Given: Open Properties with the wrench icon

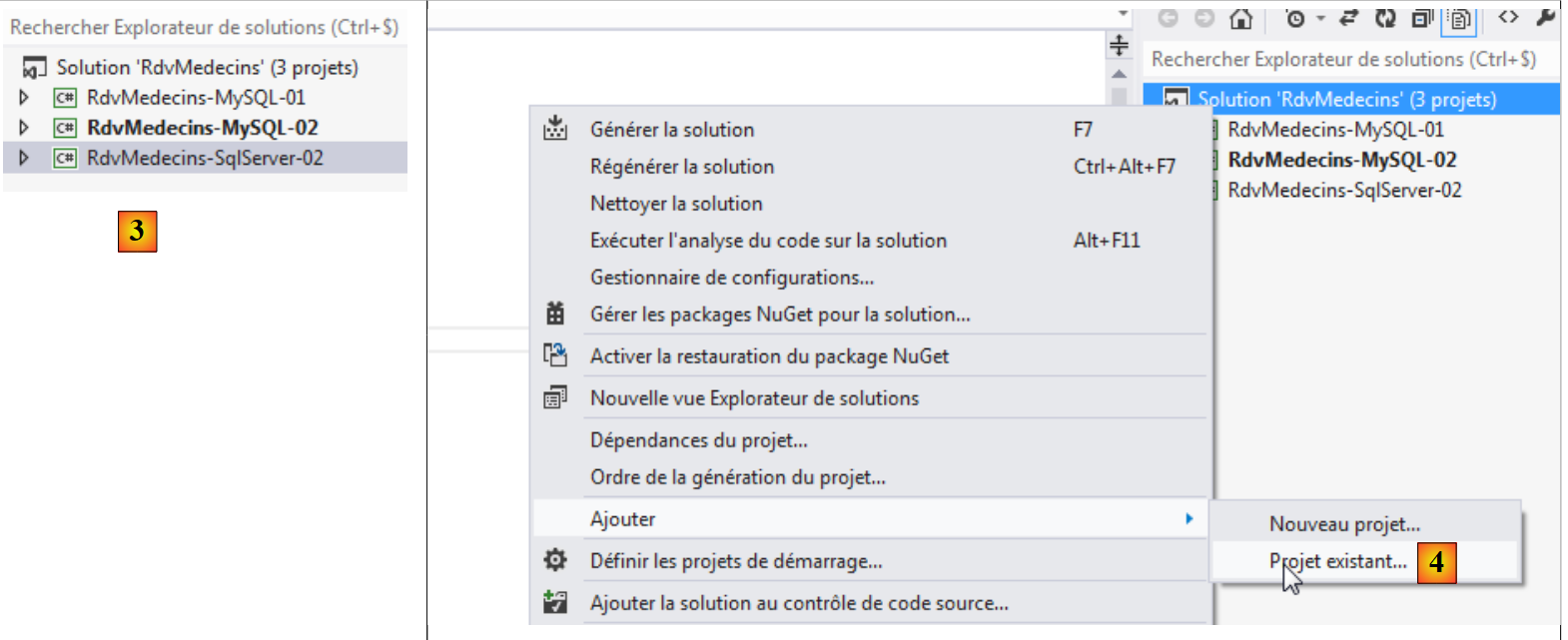Looking at the screenshot, I should pyautogui.click(x=1545, y=17).
